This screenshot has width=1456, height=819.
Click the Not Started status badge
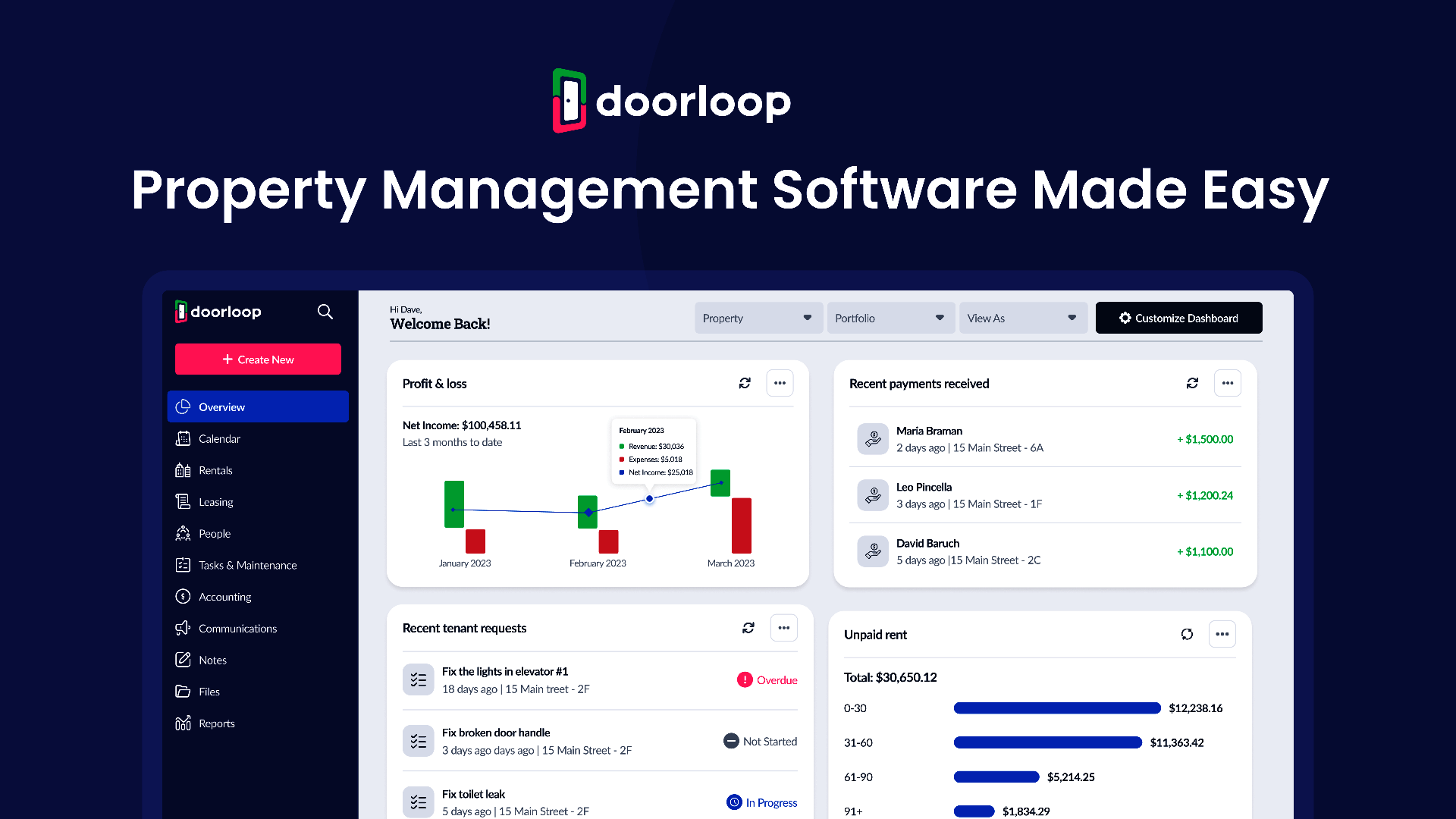[x=760, y=741]
